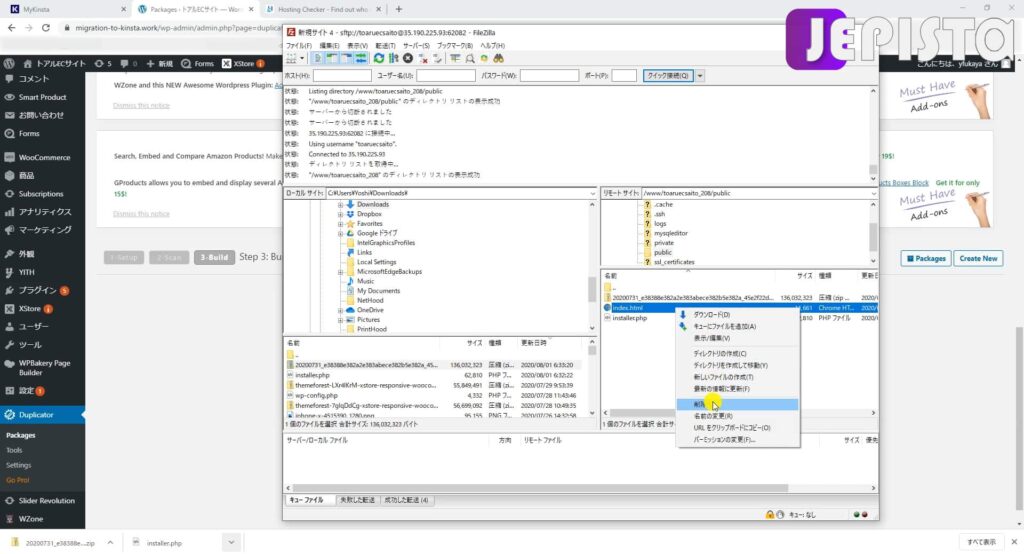Expand the Google ドライブ tree node
This screenshot has height=554, width=1024.
pos(340,233)
